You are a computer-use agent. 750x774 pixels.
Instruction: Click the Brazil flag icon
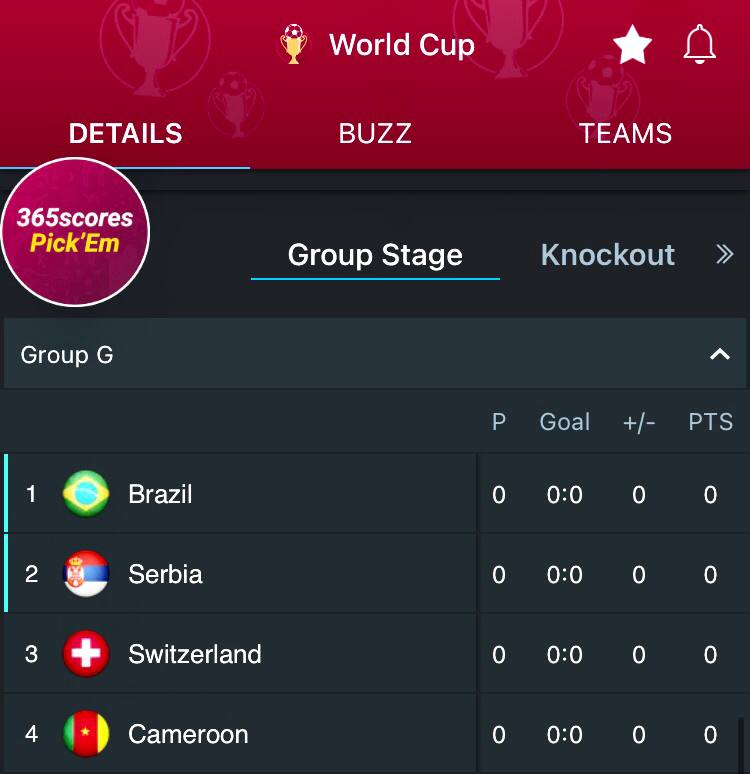86,494
